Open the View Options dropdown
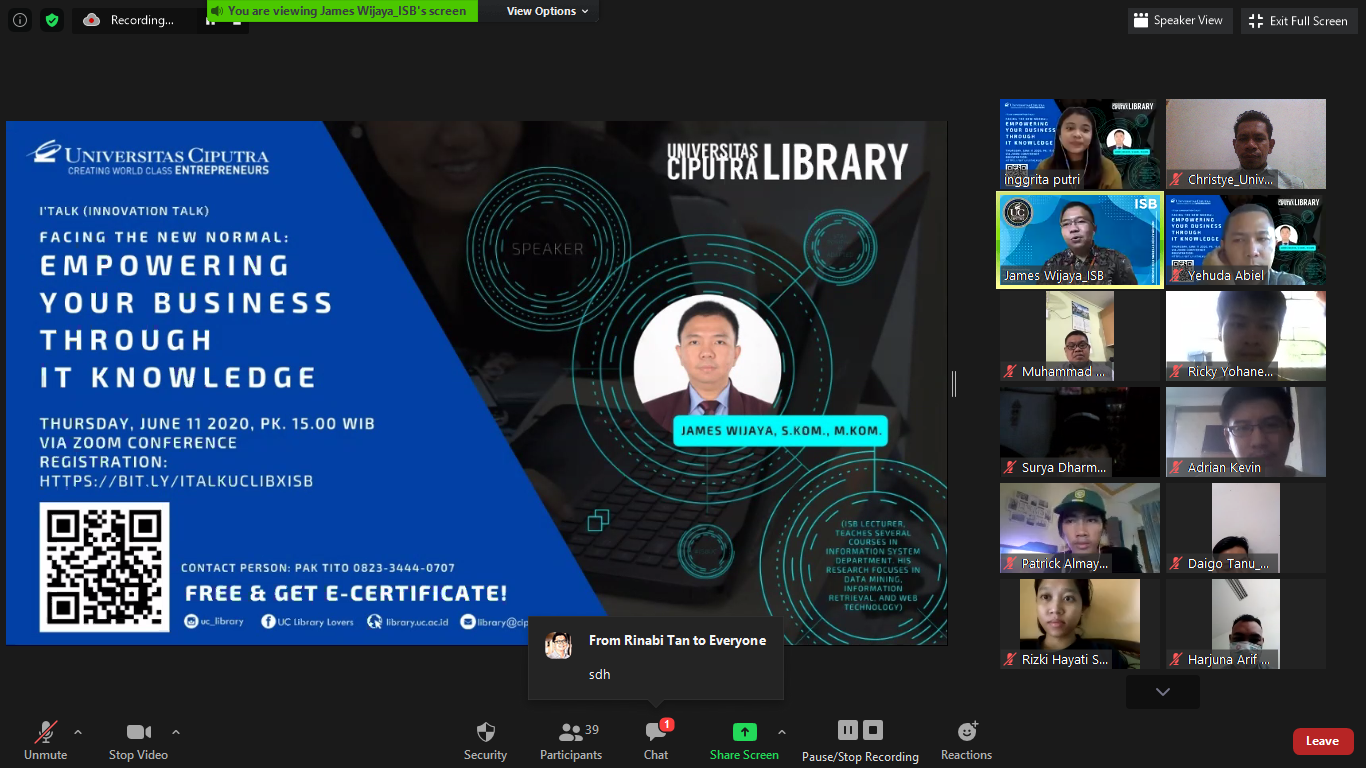Viewport: 1366px width, 768px height. (x=548, y=11)
